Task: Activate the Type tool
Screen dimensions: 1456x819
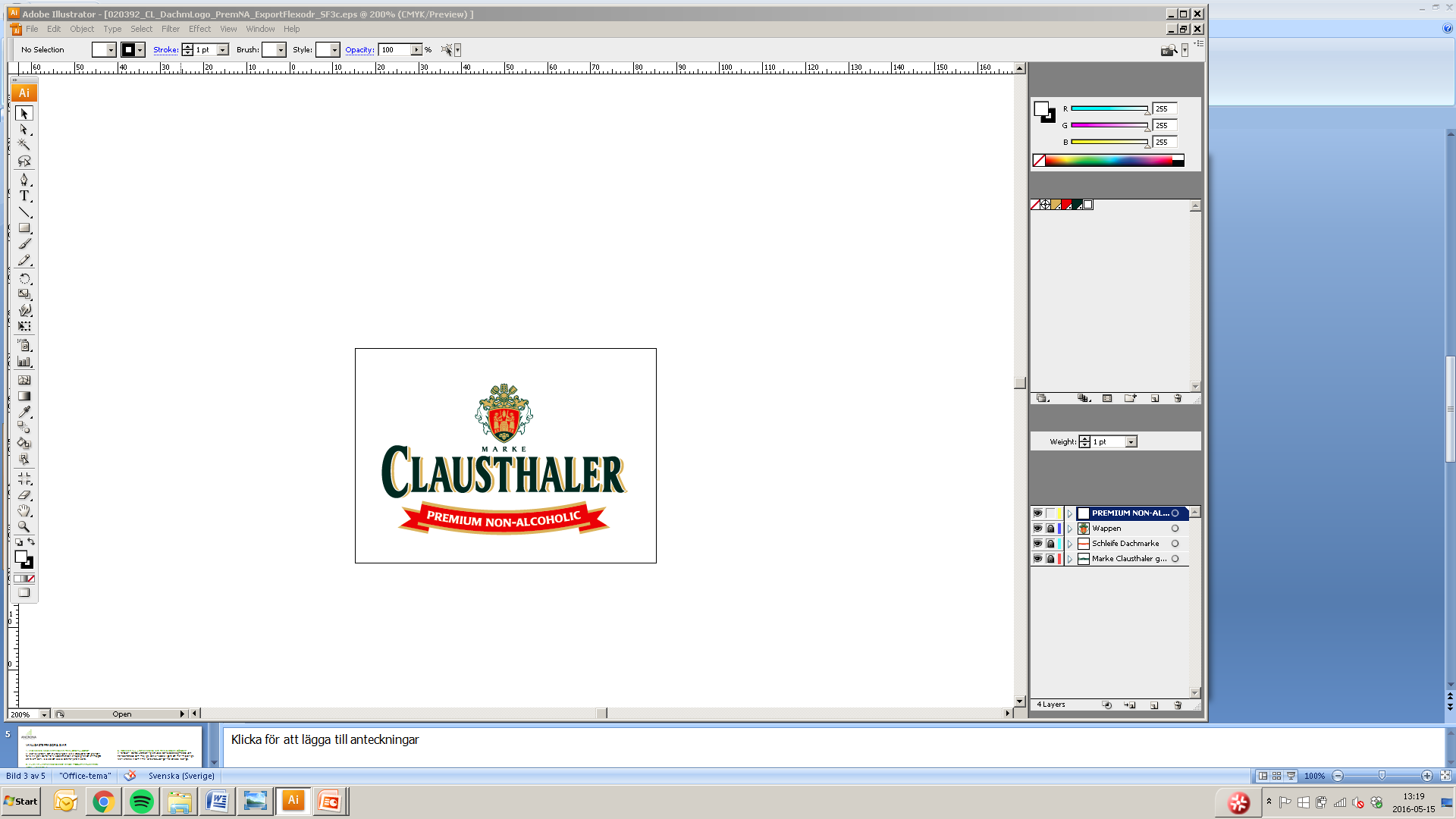Action: (24, 196)
